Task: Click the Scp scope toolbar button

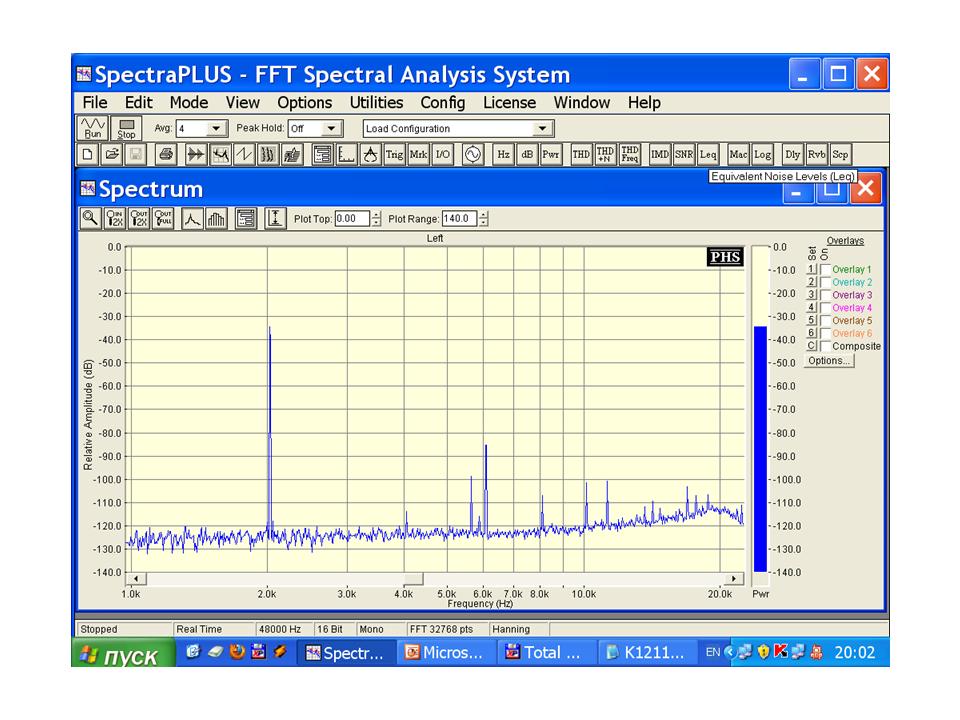Action: (x=841, y=154)
